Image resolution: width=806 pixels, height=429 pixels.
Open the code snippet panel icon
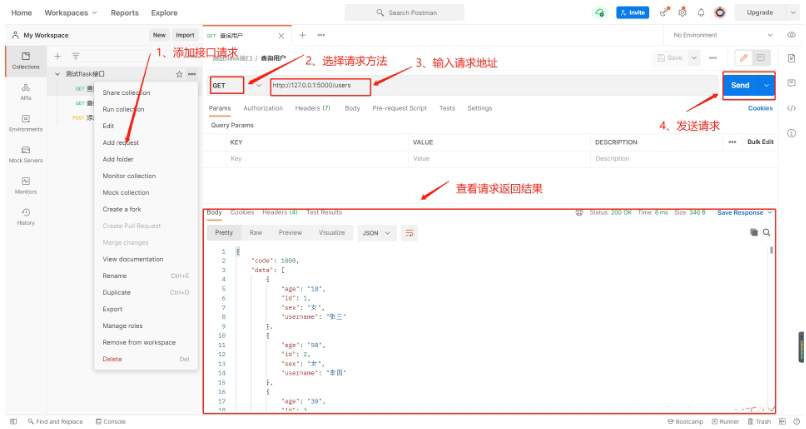[791, 108]
